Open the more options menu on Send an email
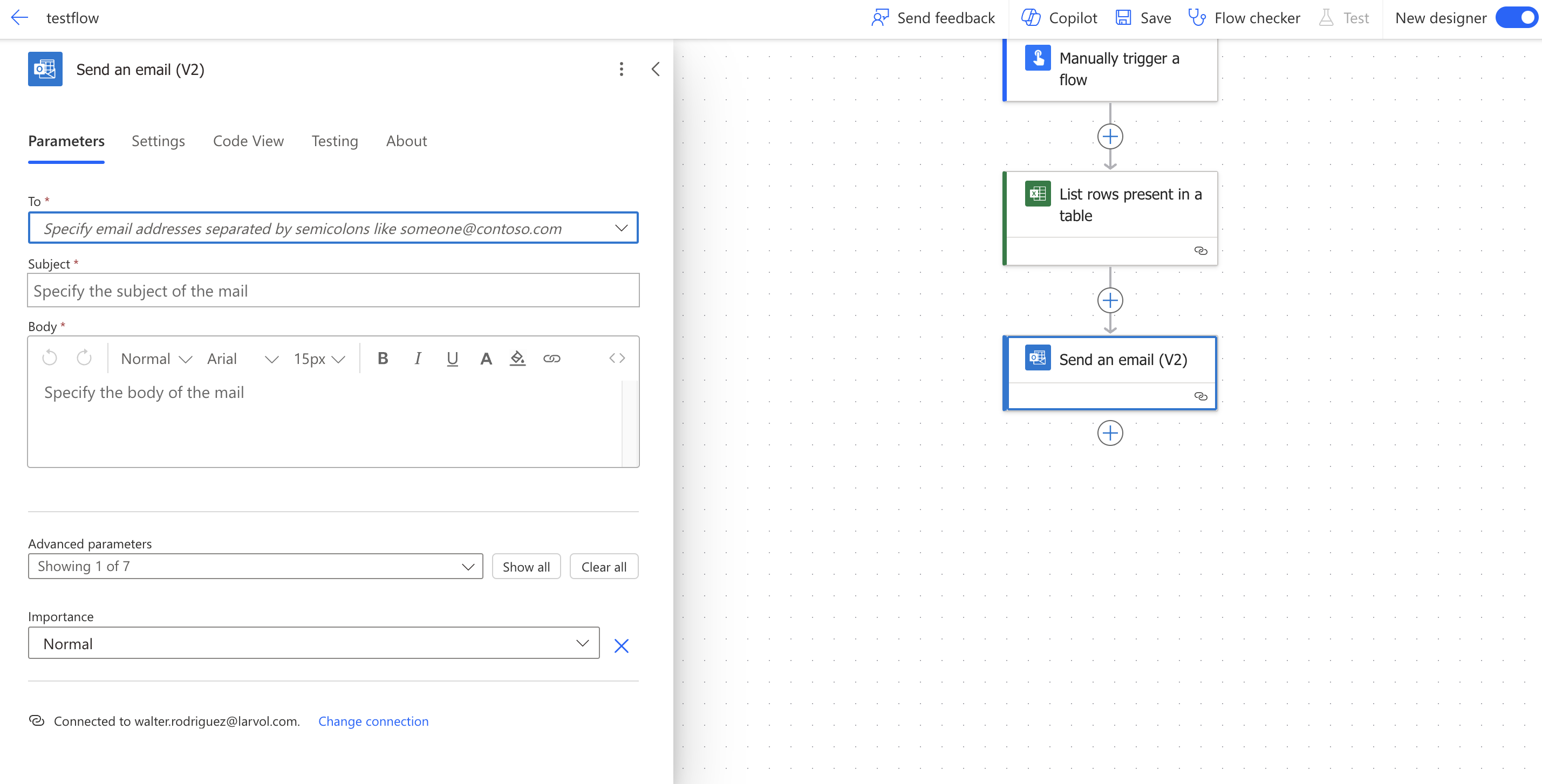This screenshot has height=784, width=1542. pyautogui.click(x=622, y=69)
